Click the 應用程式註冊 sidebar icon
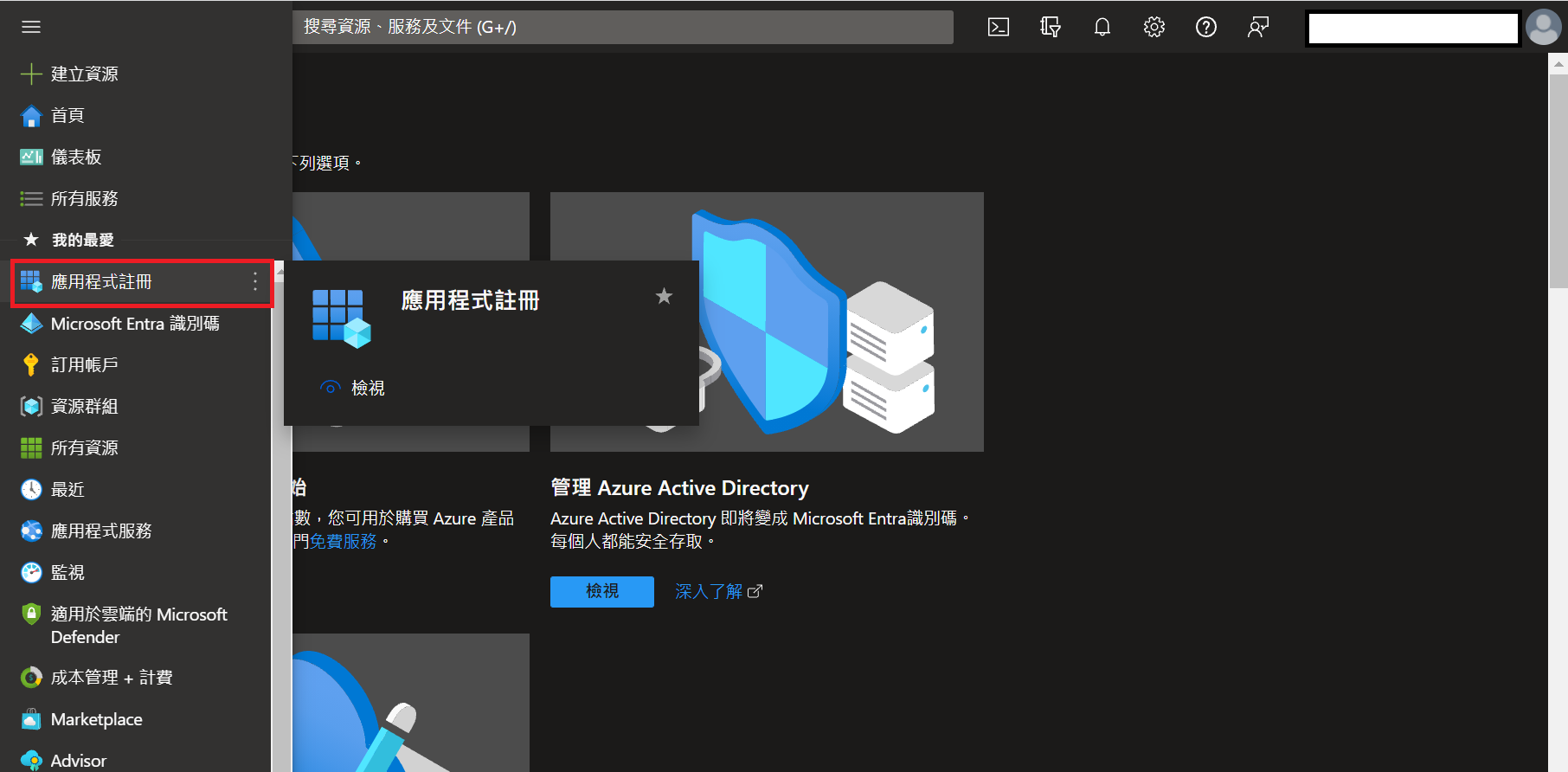Screen dimensions: 1568x772 [31, 281]
